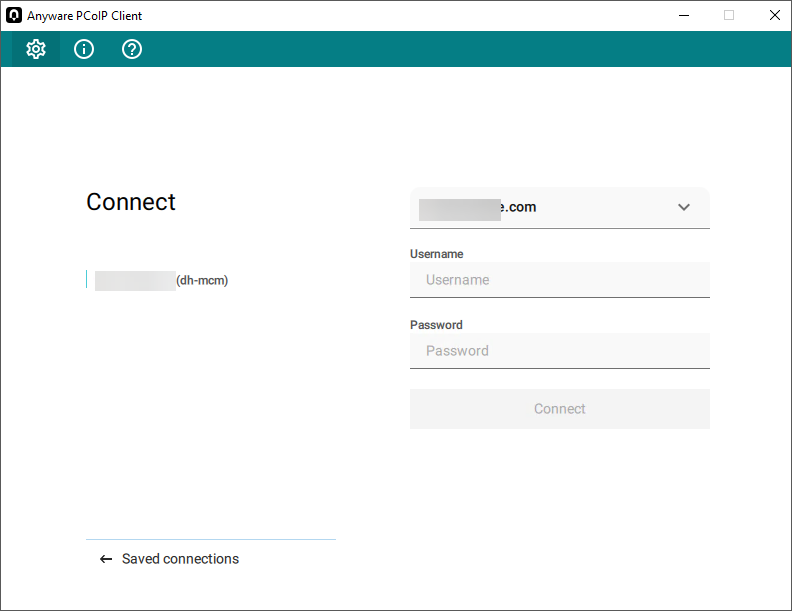Open the help question mark icon
The height and width of the screenshot is (611, 792).
132,49
